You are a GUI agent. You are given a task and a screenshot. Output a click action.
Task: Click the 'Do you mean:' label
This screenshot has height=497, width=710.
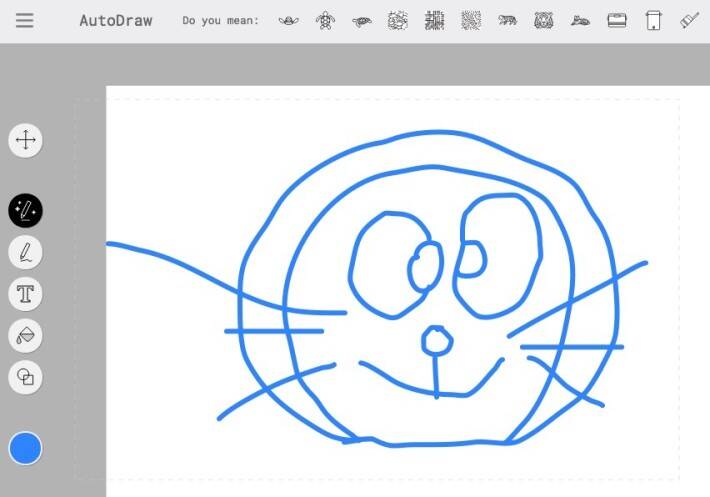(x=221, y=20)
